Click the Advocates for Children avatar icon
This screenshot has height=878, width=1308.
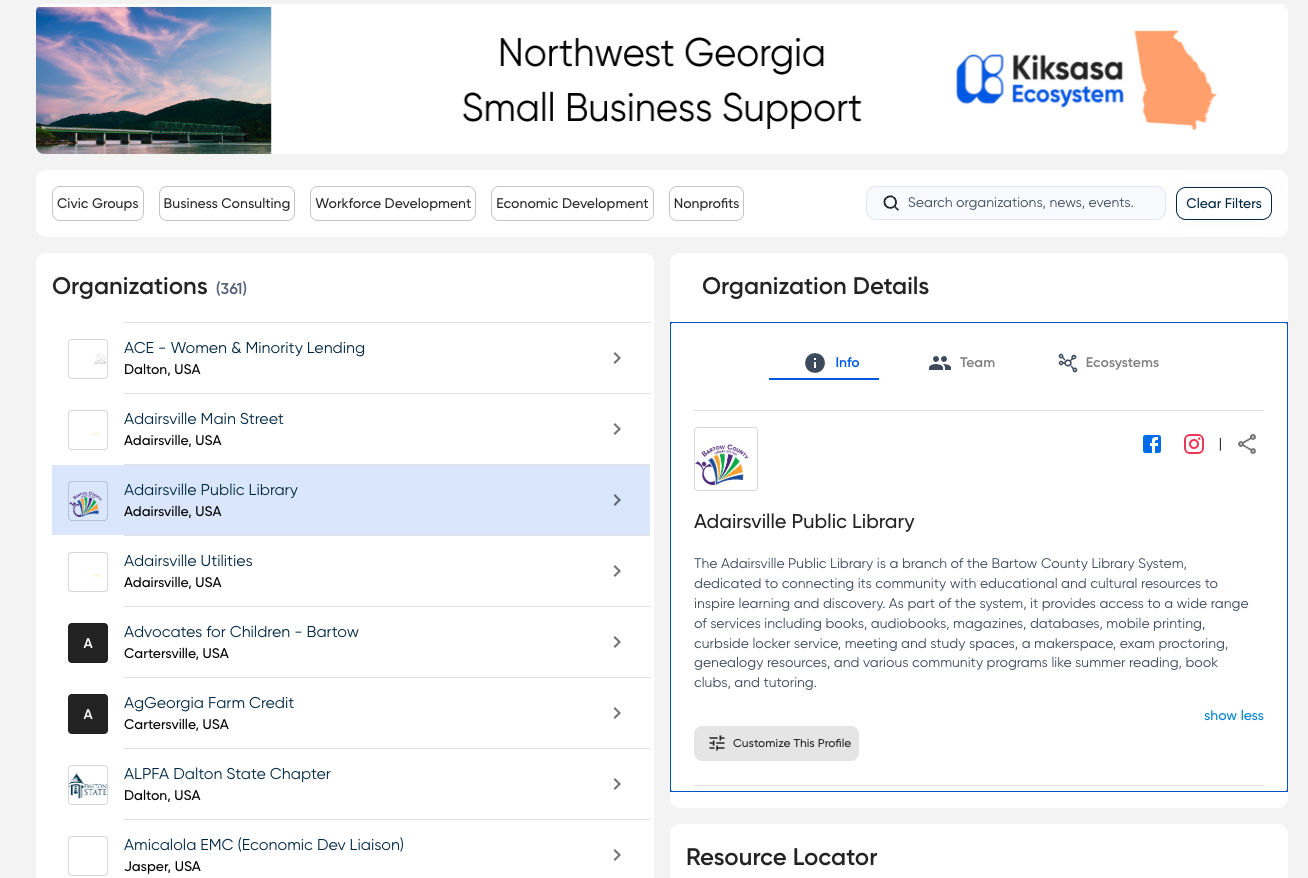coord(88,642)
